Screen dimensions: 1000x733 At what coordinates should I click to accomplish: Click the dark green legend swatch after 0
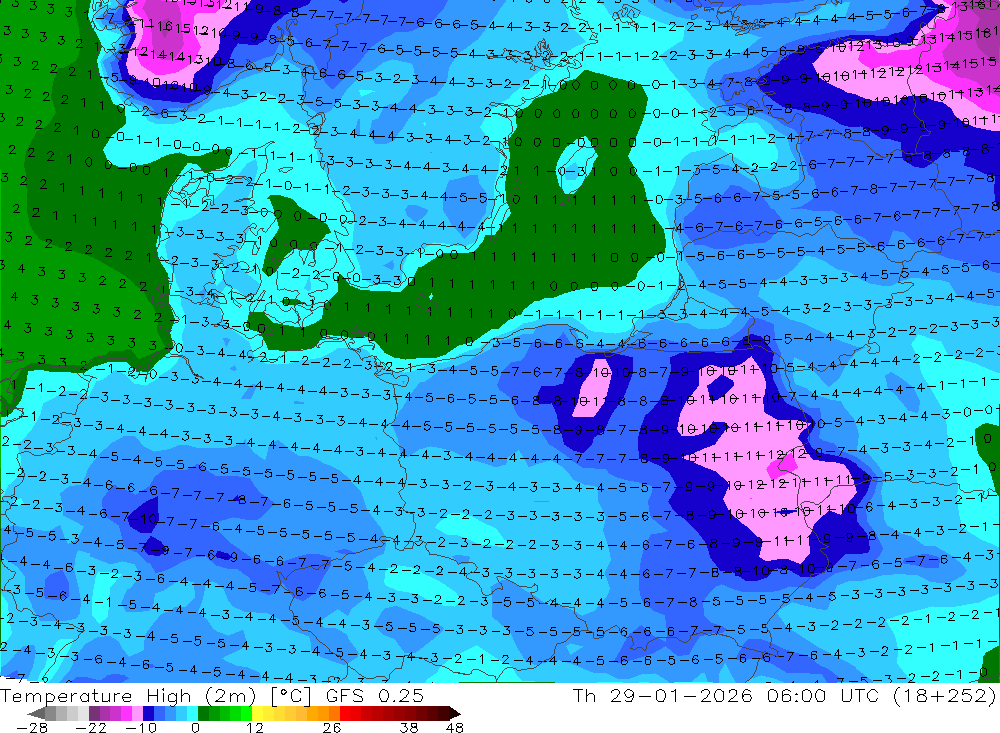(203, 713)
